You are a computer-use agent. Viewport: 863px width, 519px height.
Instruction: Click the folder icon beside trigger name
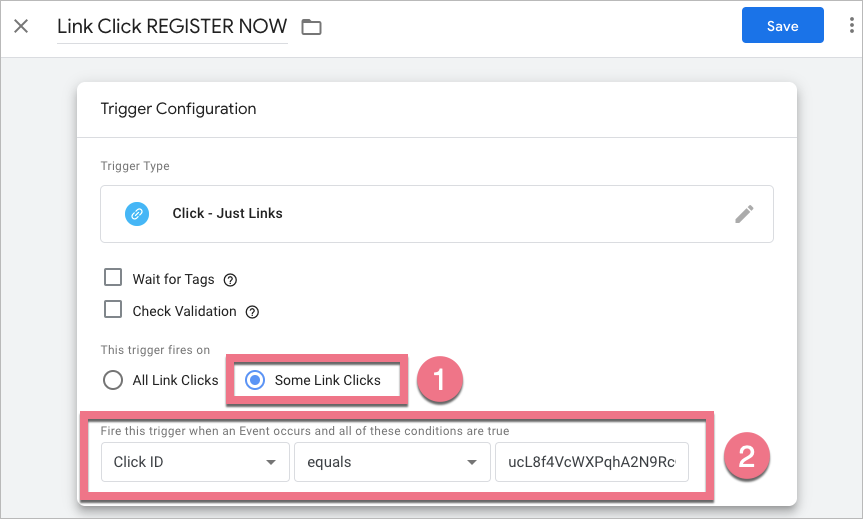[x=311, y=27]
